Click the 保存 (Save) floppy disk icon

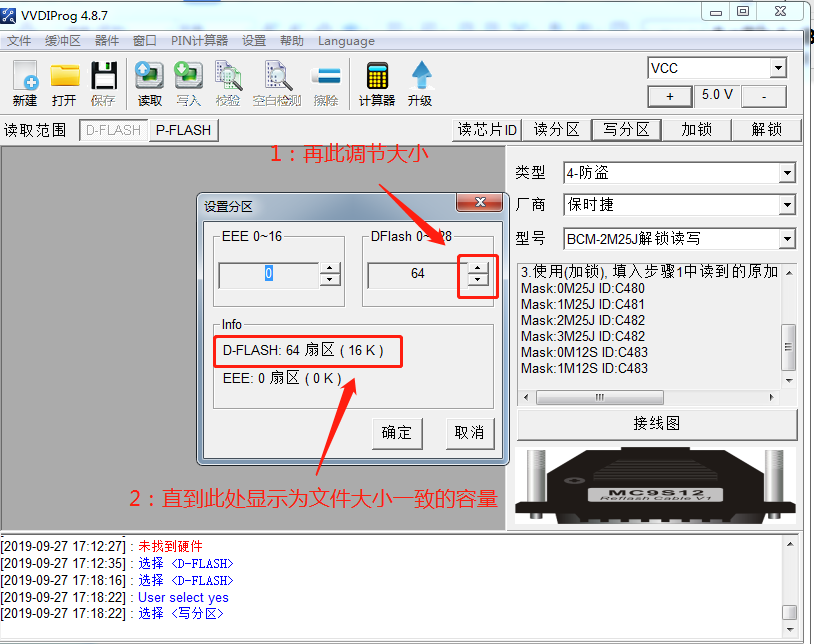coord(103,83)
